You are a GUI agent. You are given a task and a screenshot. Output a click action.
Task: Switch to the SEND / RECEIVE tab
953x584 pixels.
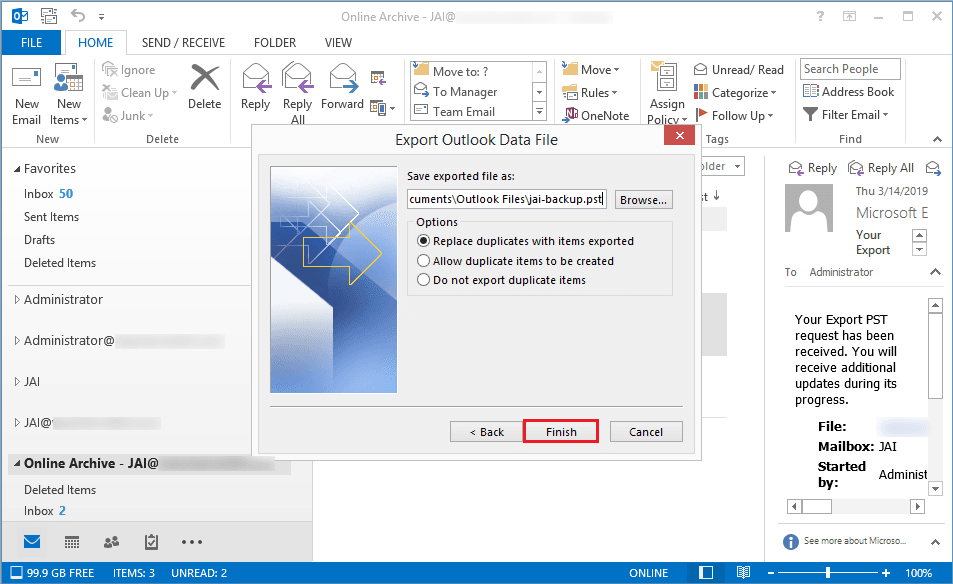(183, 43)
